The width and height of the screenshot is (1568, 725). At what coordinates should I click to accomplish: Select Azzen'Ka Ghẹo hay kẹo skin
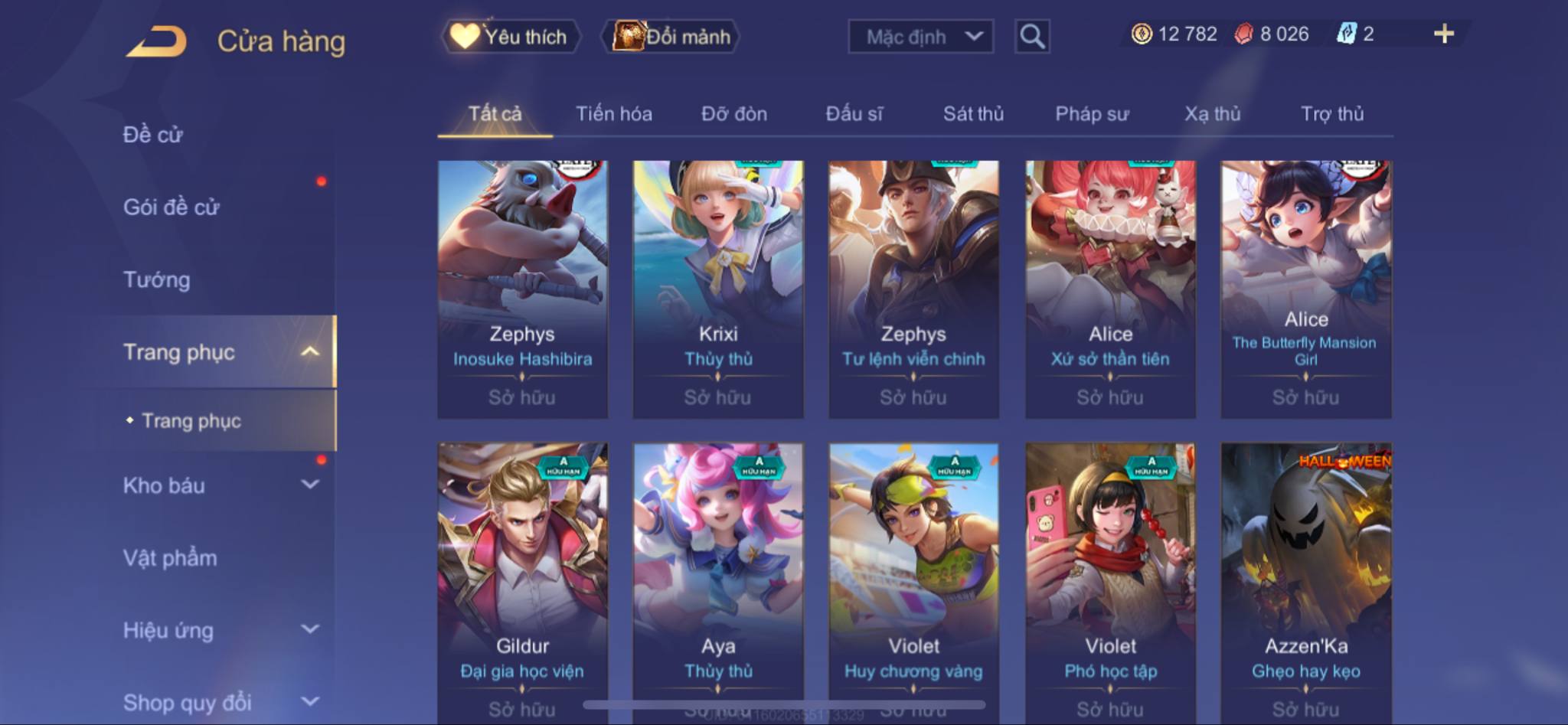pyautogui.click(x=1306, y=583)
